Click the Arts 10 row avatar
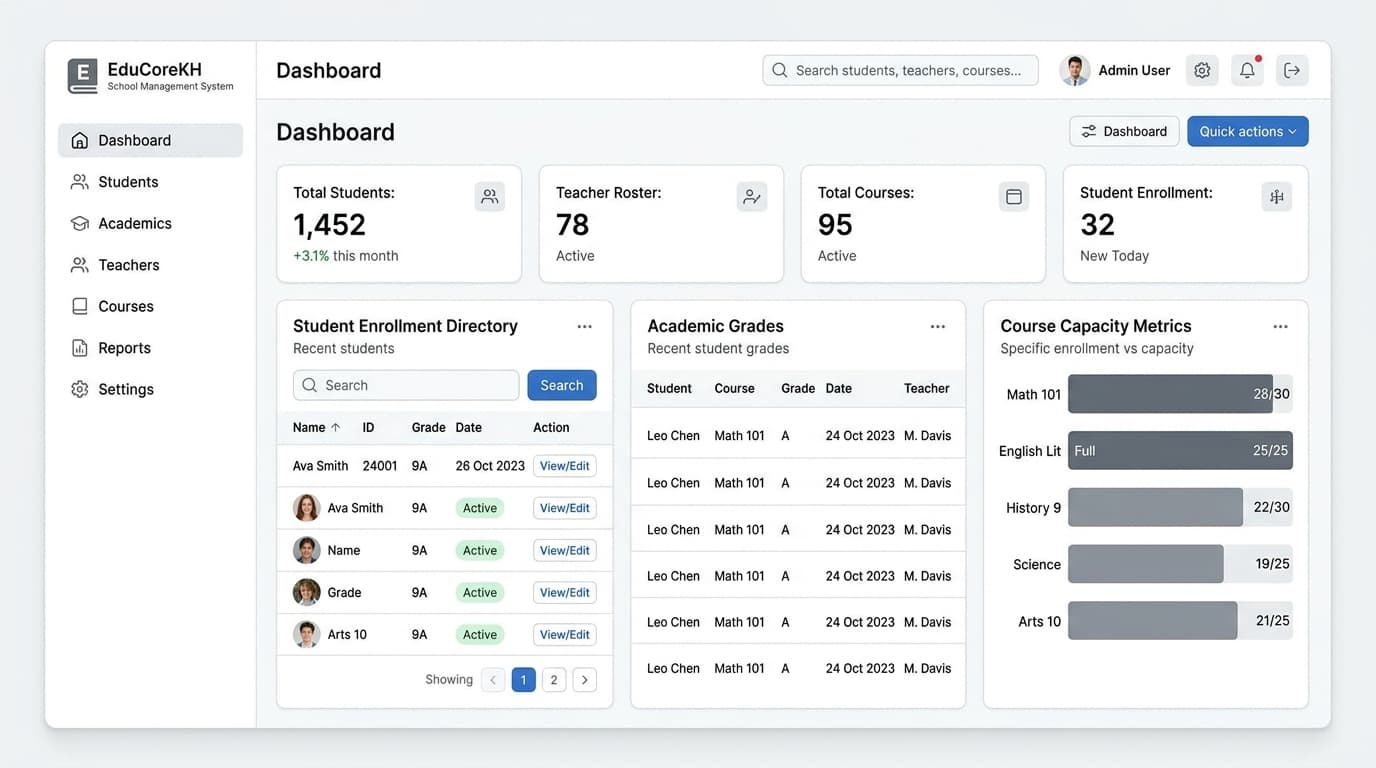The height and width of the screenshot is (768, 1376). click(x=306, y=634)
